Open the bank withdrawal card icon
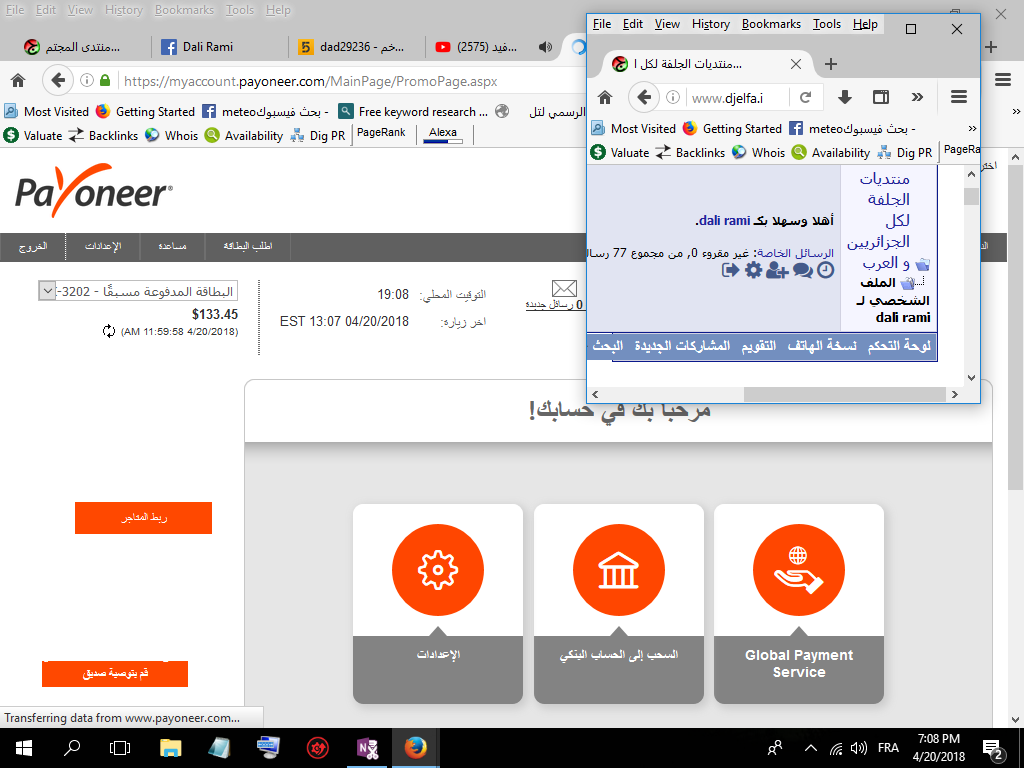This screenshot has width=1024, height=768. point(618,569)
